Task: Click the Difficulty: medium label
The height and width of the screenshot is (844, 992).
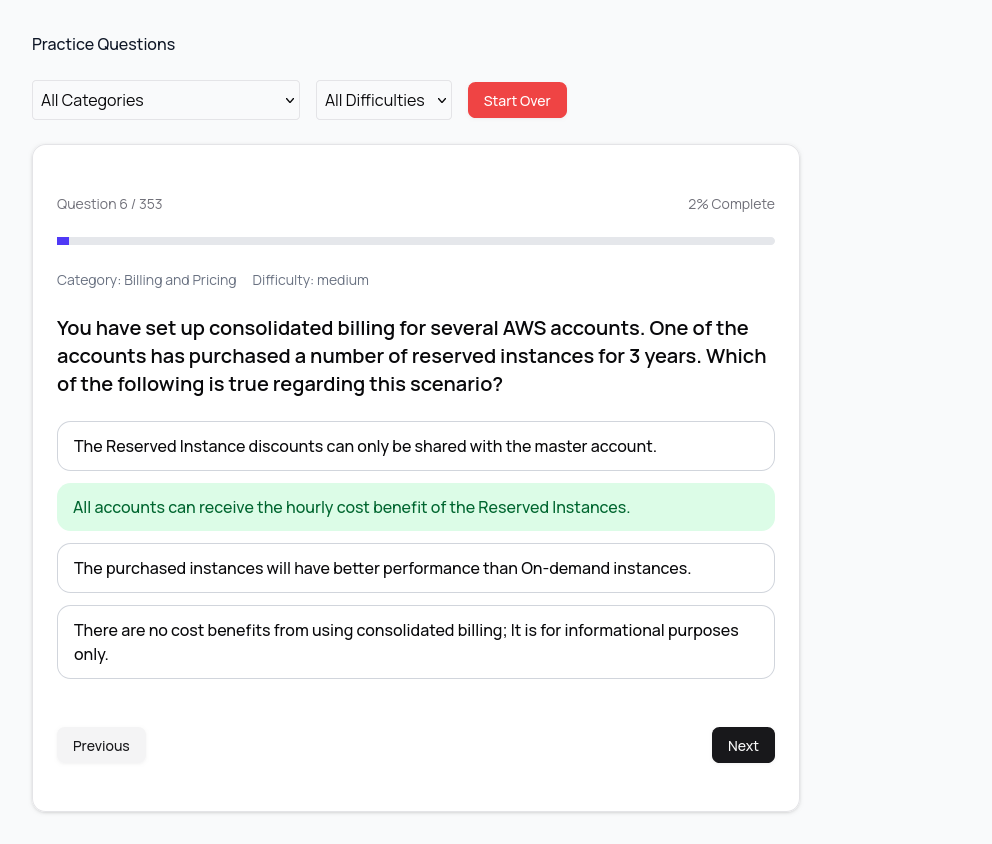Action: point(310,280)
